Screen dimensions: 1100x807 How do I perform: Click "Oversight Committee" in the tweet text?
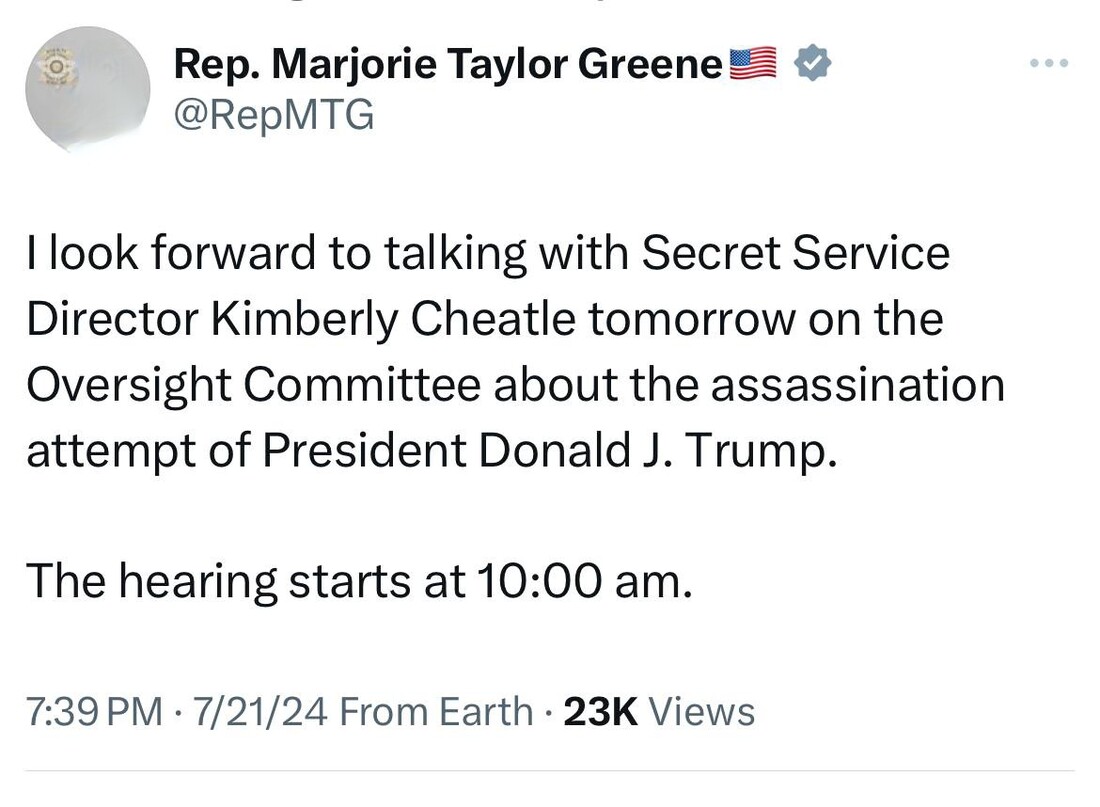click(253, 385)
